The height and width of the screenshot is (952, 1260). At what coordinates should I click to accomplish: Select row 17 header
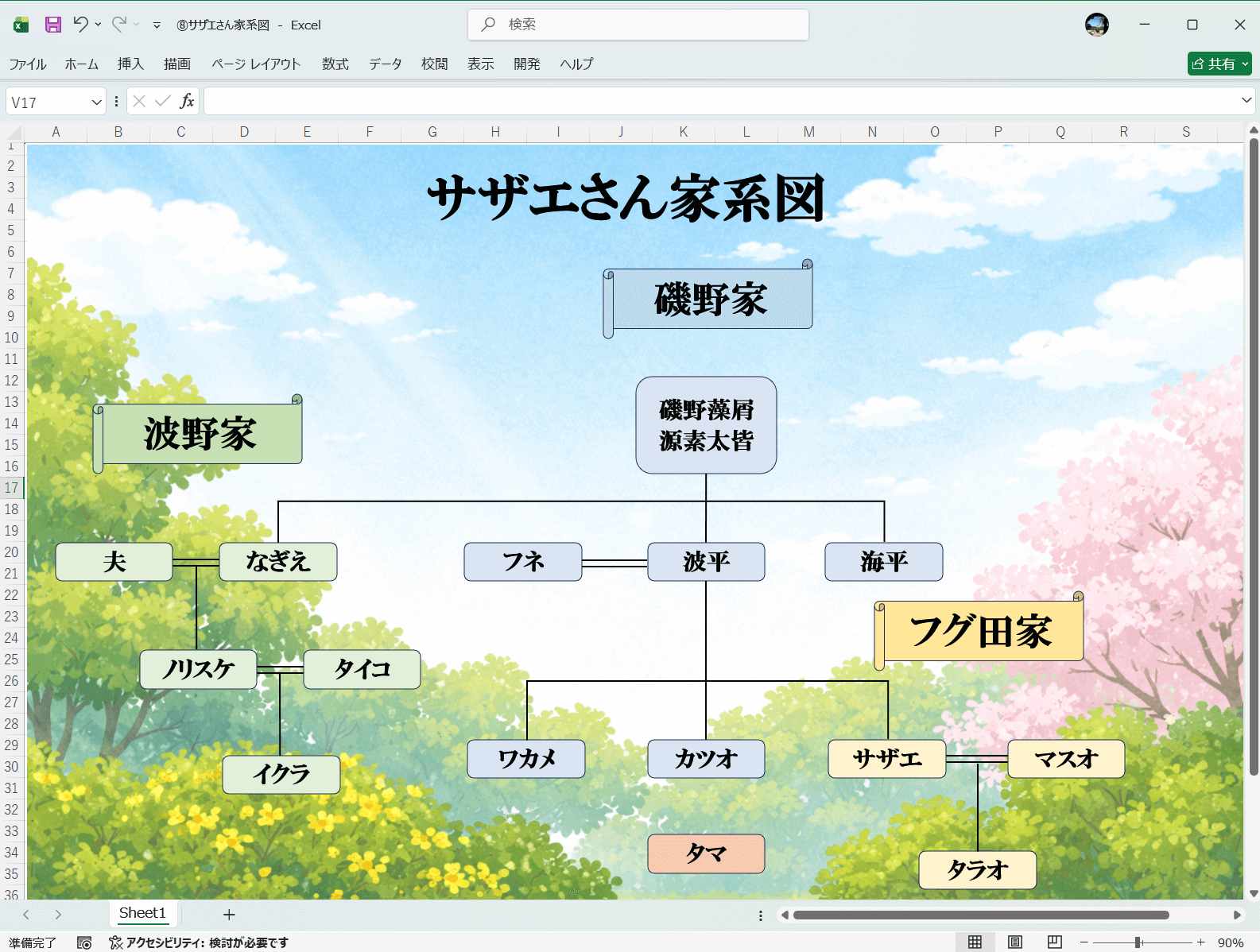[x=11, y=488]
